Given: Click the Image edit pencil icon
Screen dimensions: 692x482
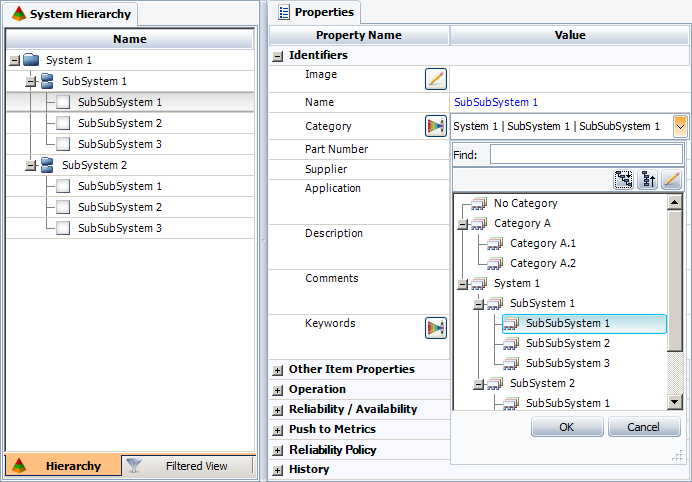Looking at the screenshot, I should pyautogui.click(x=435, y=79).
